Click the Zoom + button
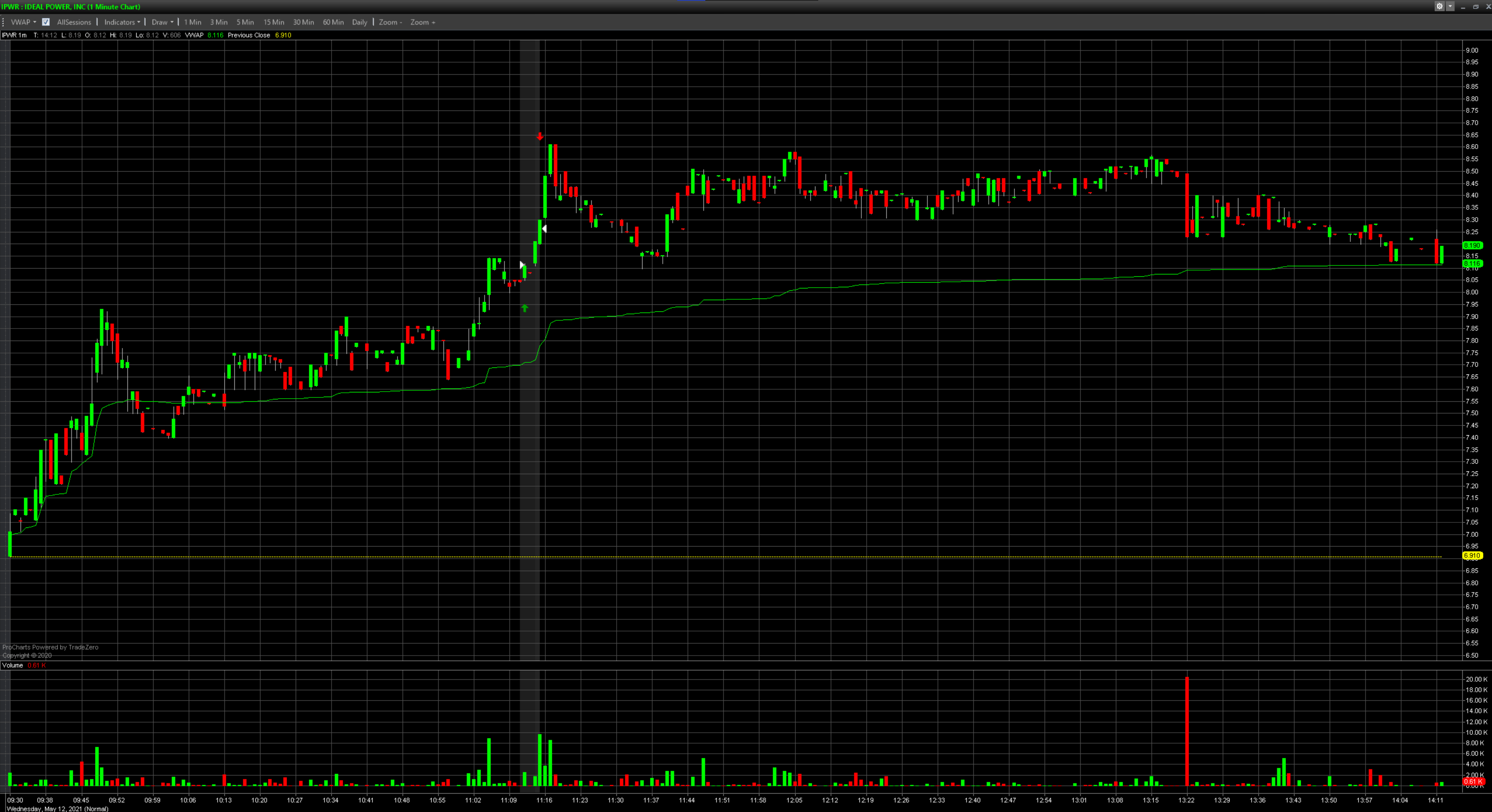This screenshot has width=1492, height=812. coord(422,22)
